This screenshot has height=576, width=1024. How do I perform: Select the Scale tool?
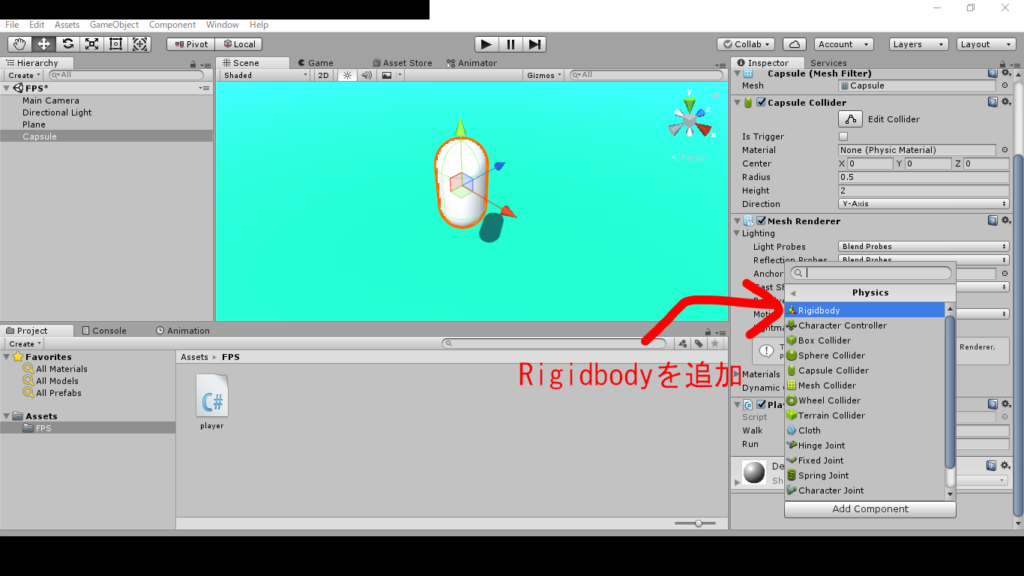coord(92,44)
